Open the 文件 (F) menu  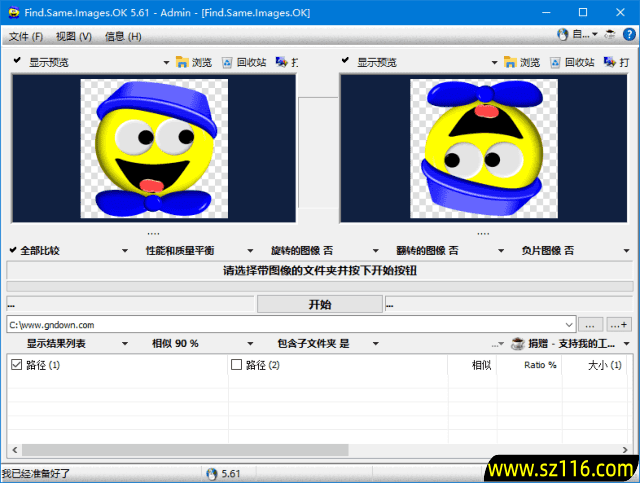pyautogui.click(x=26, y=37)
